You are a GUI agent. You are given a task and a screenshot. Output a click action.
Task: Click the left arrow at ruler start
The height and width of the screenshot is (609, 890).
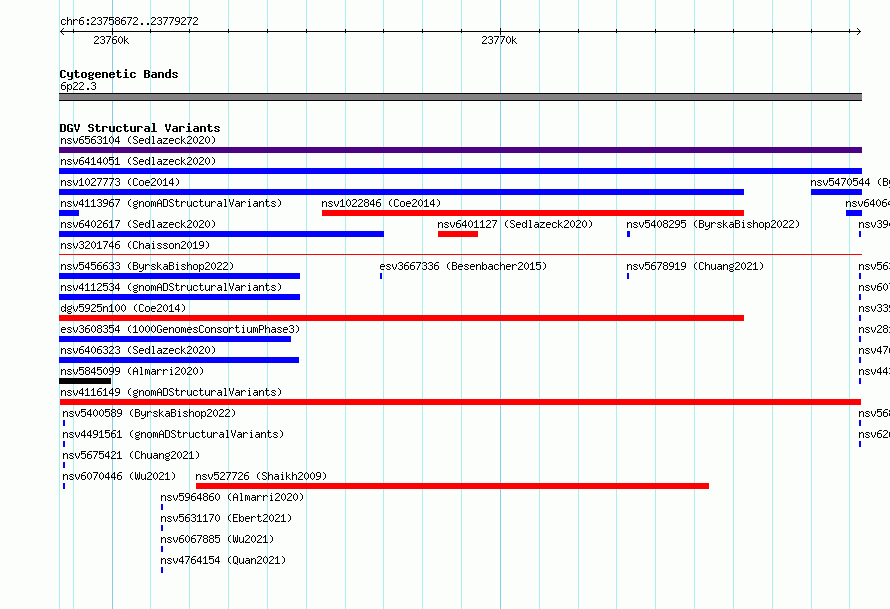point(62,32)
